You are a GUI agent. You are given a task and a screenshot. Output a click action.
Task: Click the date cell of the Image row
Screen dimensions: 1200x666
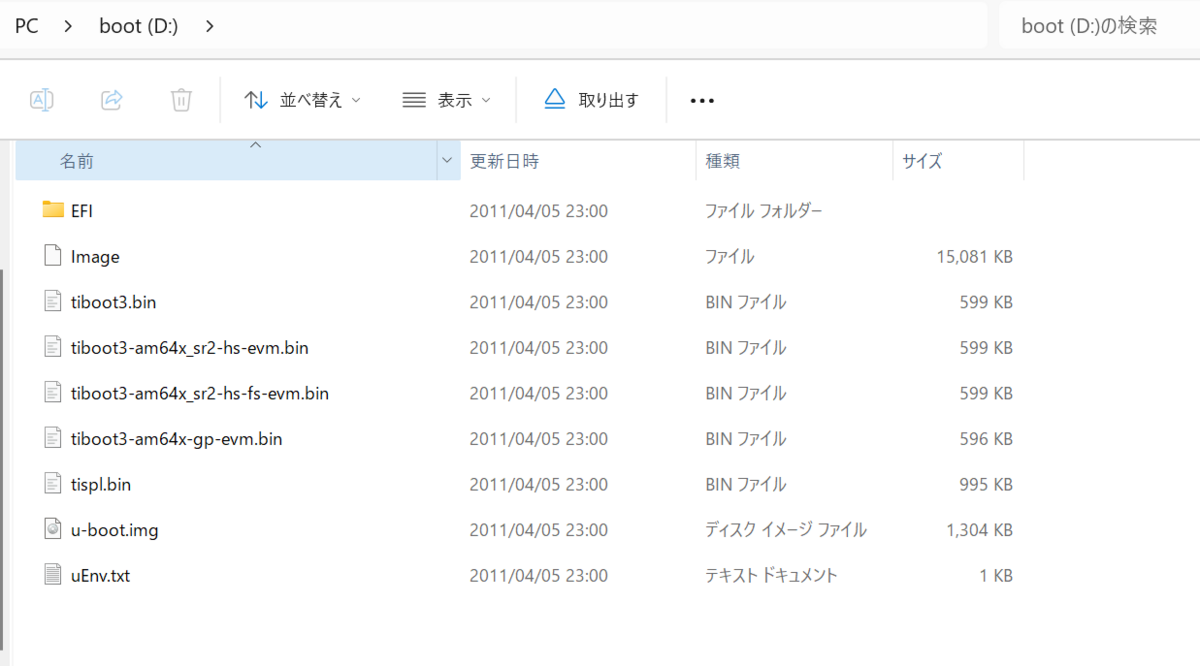539,257
